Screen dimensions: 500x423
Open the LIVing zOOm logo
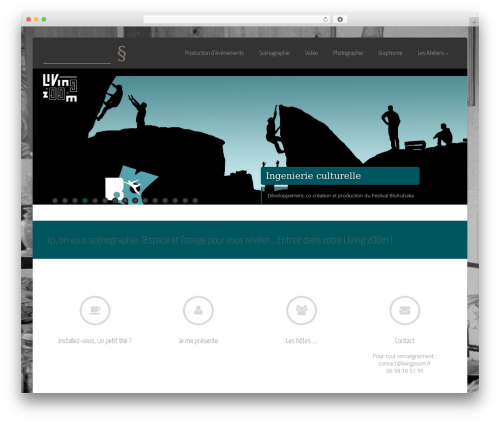60,88
